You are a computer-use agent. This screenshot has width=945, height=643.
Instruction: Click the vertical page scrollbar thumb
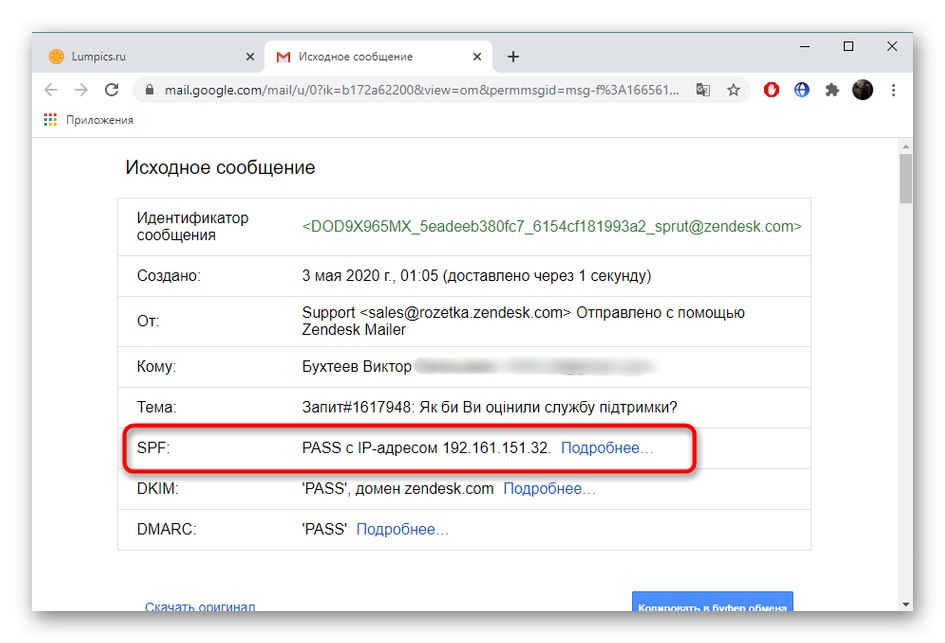click(x=905, y=178)
